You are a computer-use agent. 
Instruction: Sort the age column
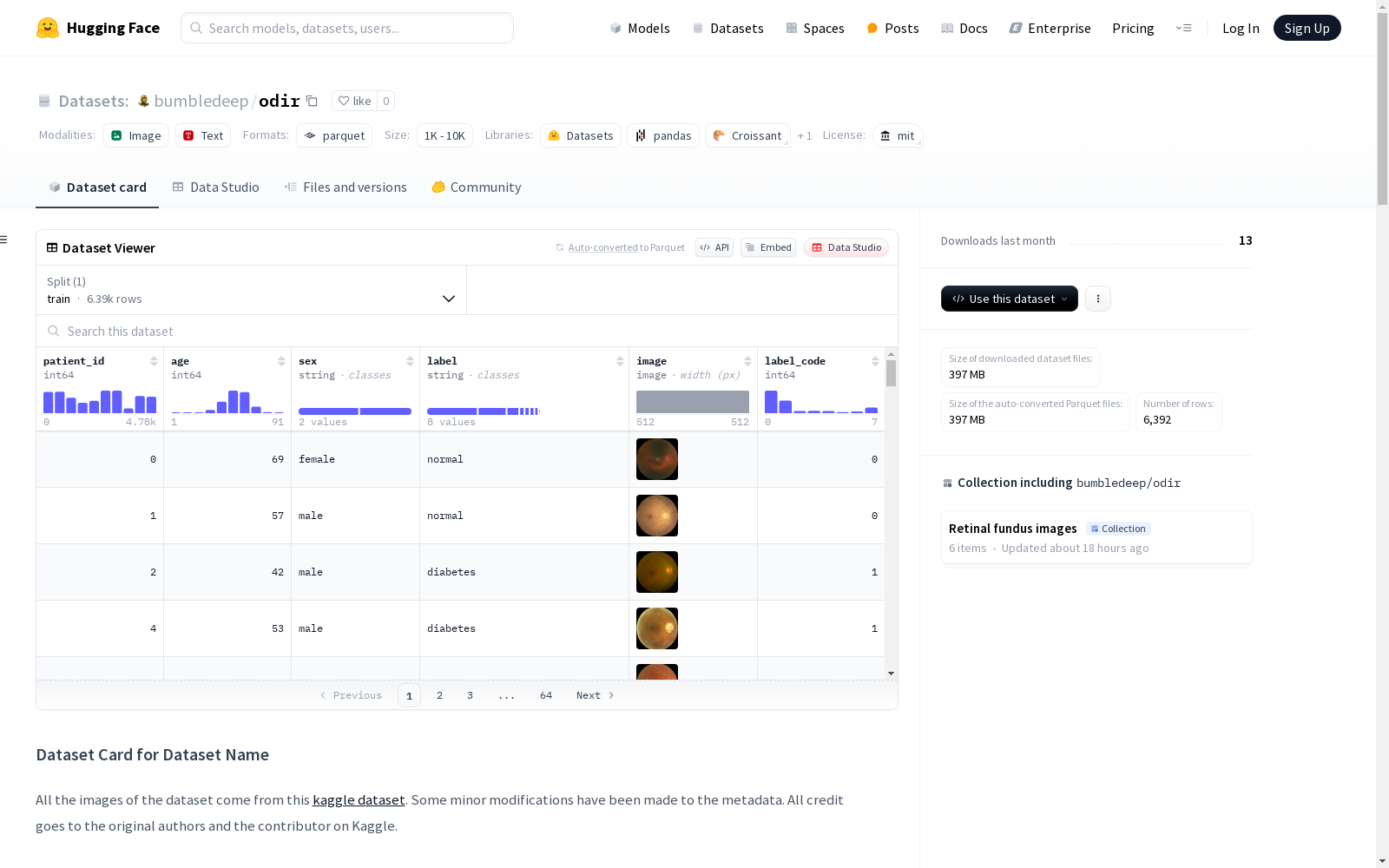[x=281, y=361]
